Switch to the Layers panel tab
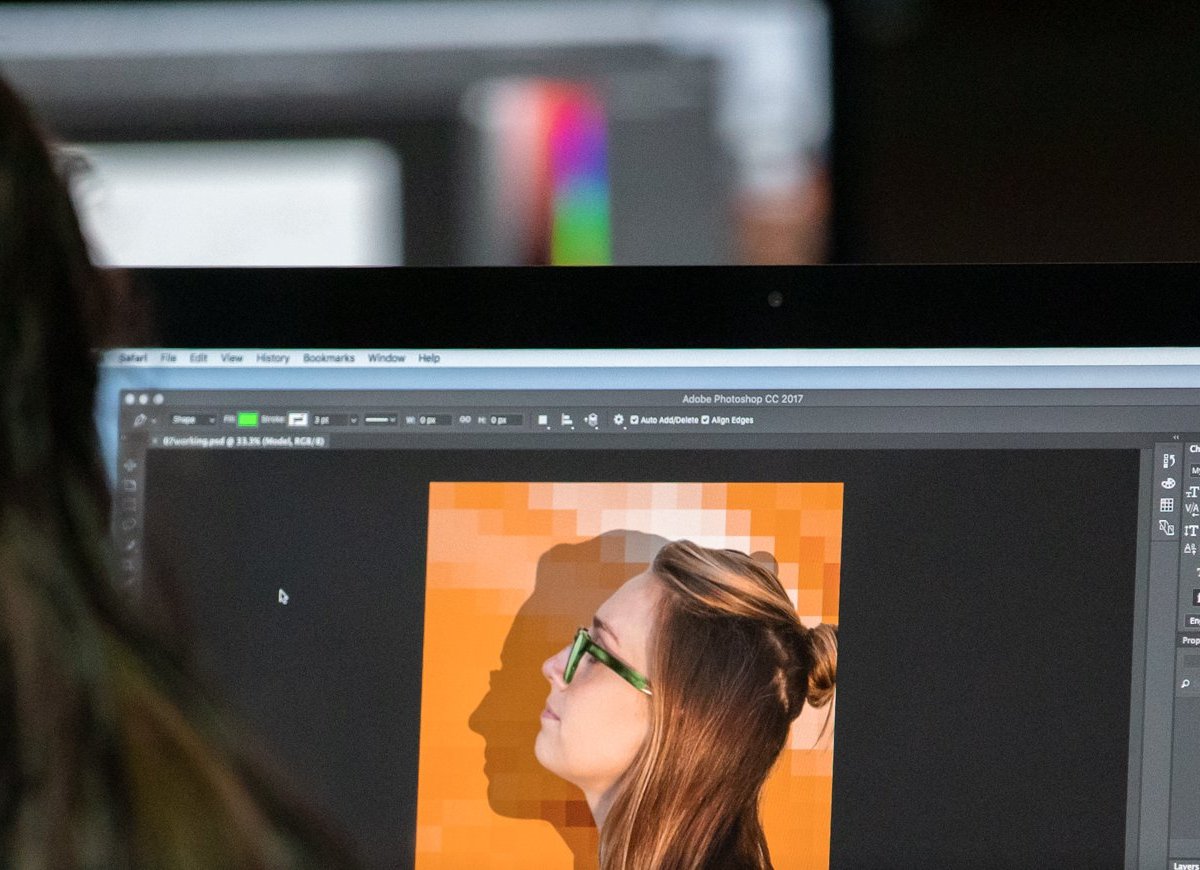Image resolution: width=1200 pixels, height=870 pixels. (x=1187, y=865)
